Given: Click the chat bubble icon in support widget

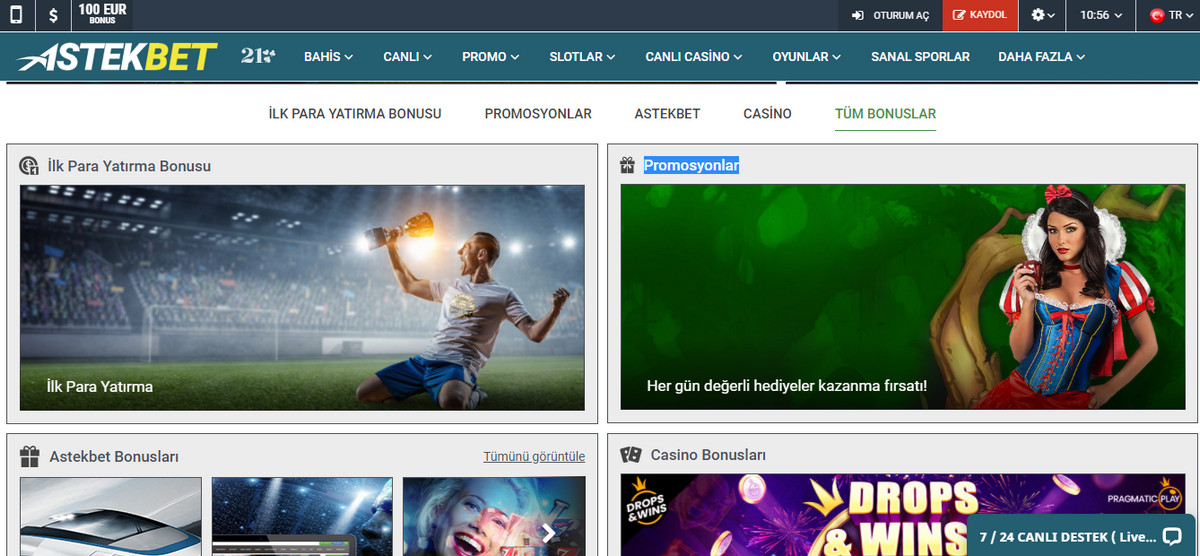Looking at the screenshot, I should [x=1172, y=536].
